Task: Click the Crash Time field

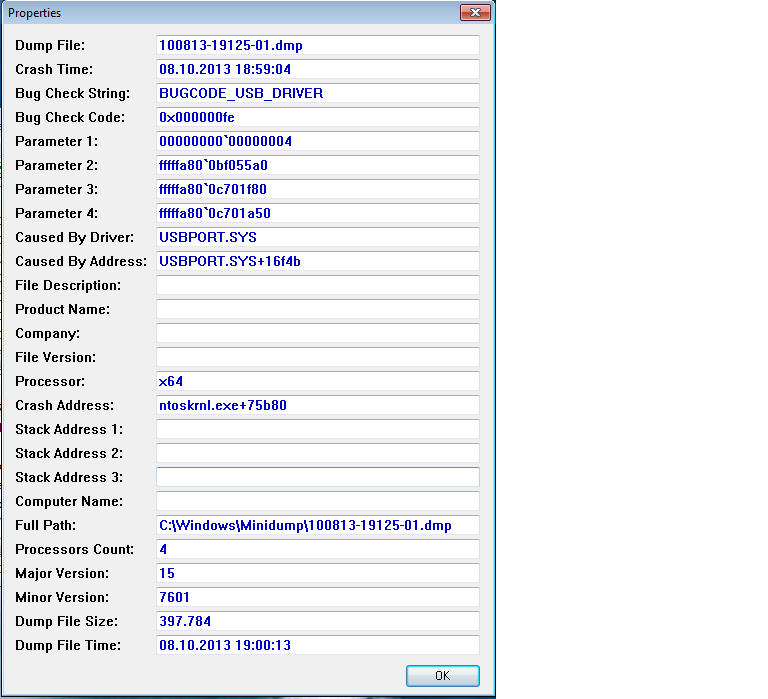Action: [x=318, y=69]
